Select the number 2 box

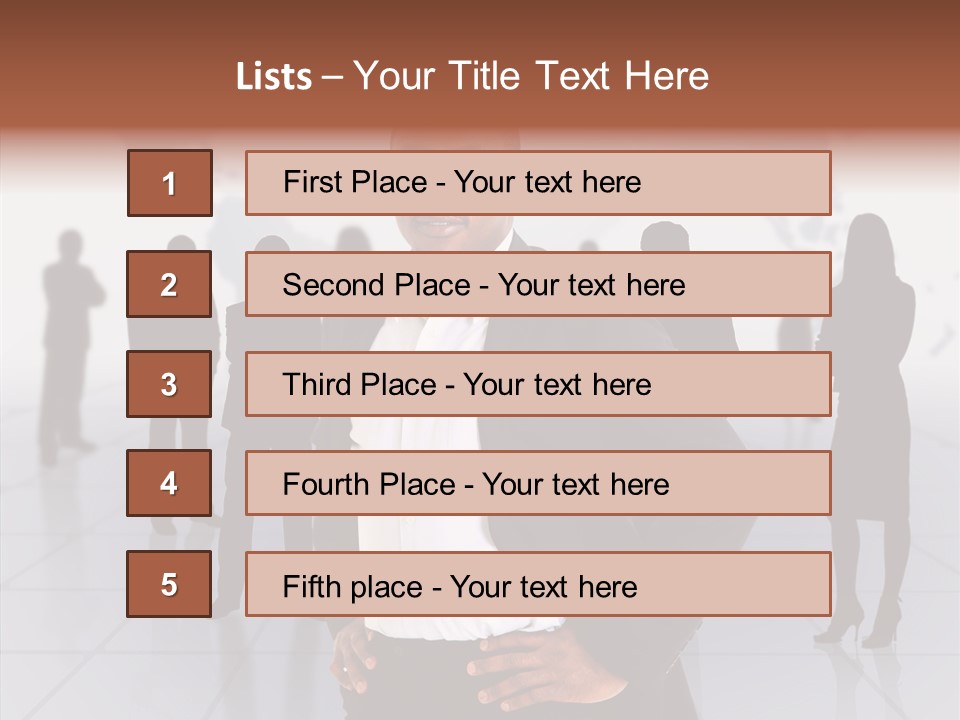tap(169, 284)
